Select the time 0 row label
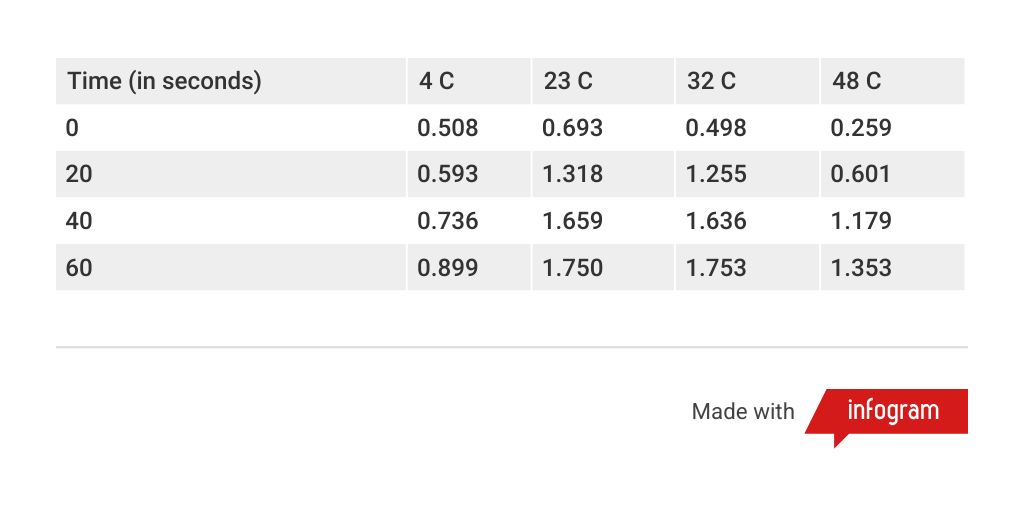The height and width of the screenshot is (512, 1024). click(72, 128)
